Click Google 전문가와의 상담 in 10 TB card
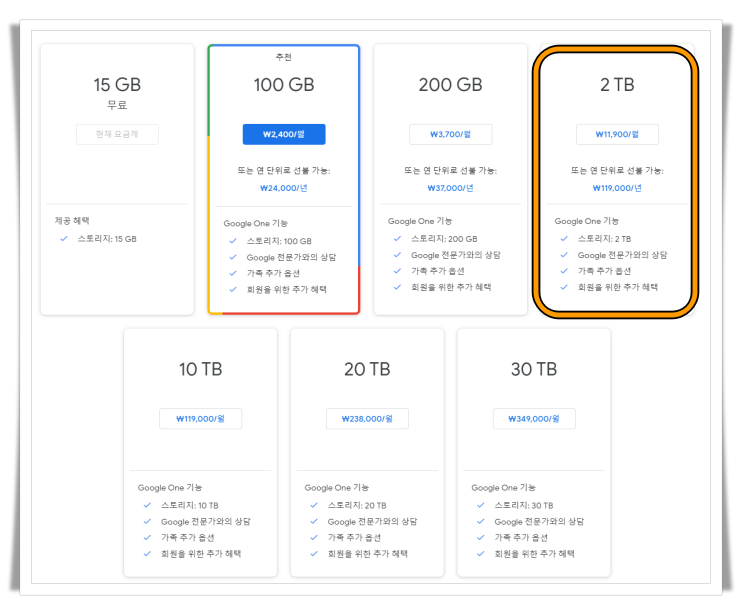 205,521
